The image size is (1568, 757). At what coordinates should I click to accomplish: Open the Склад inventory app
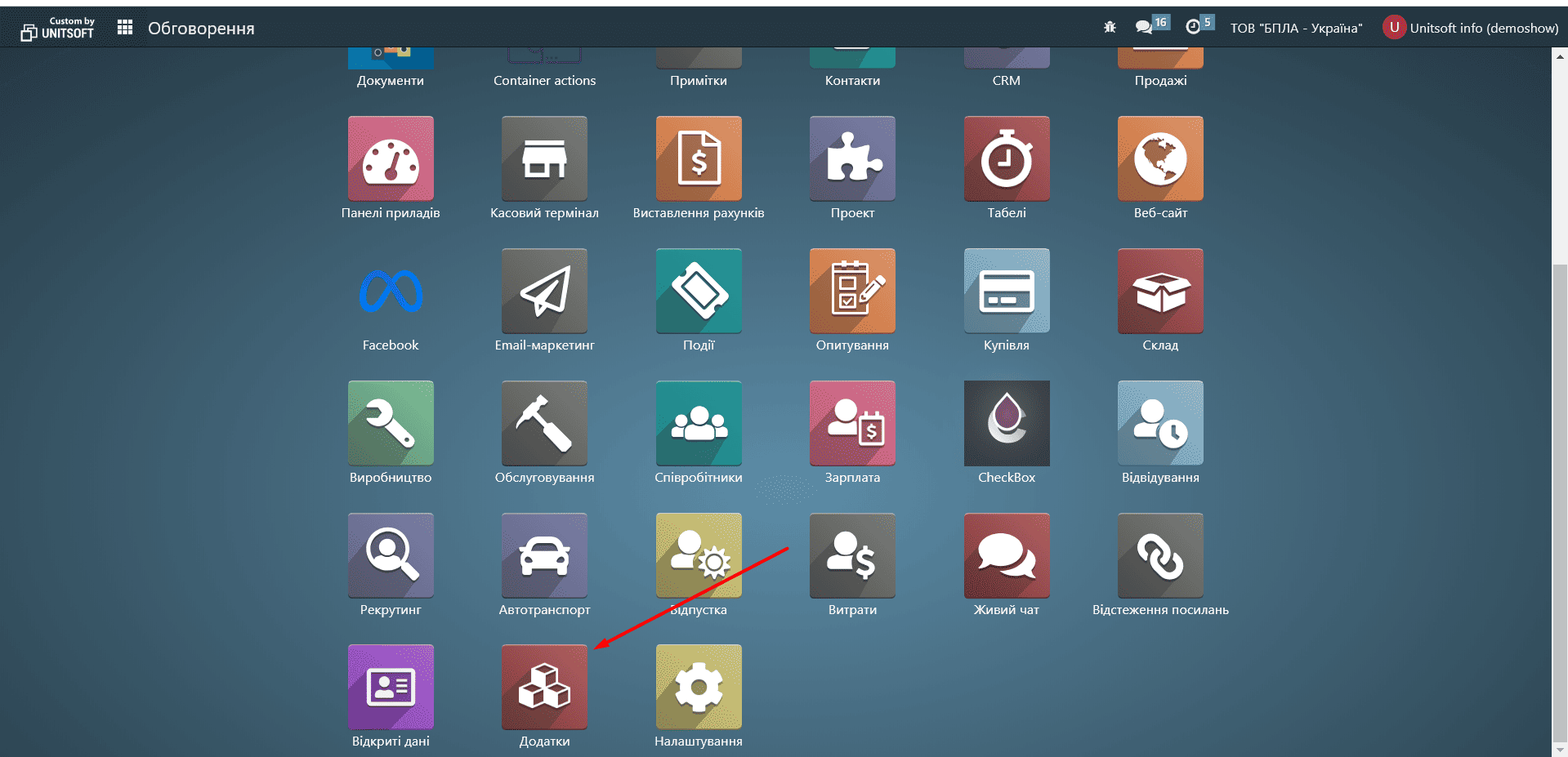click(1159, 291)
